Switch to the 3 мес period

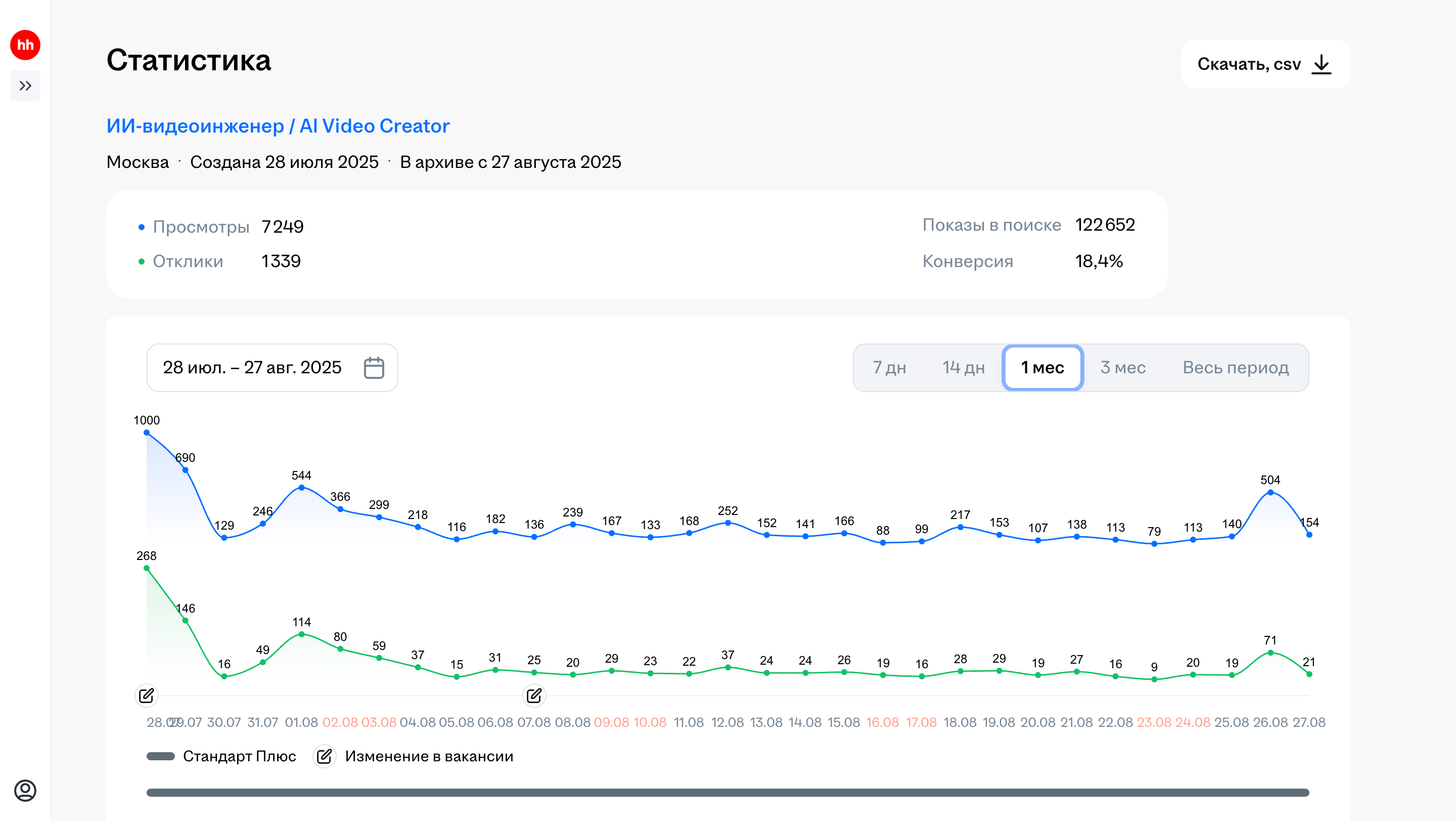coord(1122,368)
